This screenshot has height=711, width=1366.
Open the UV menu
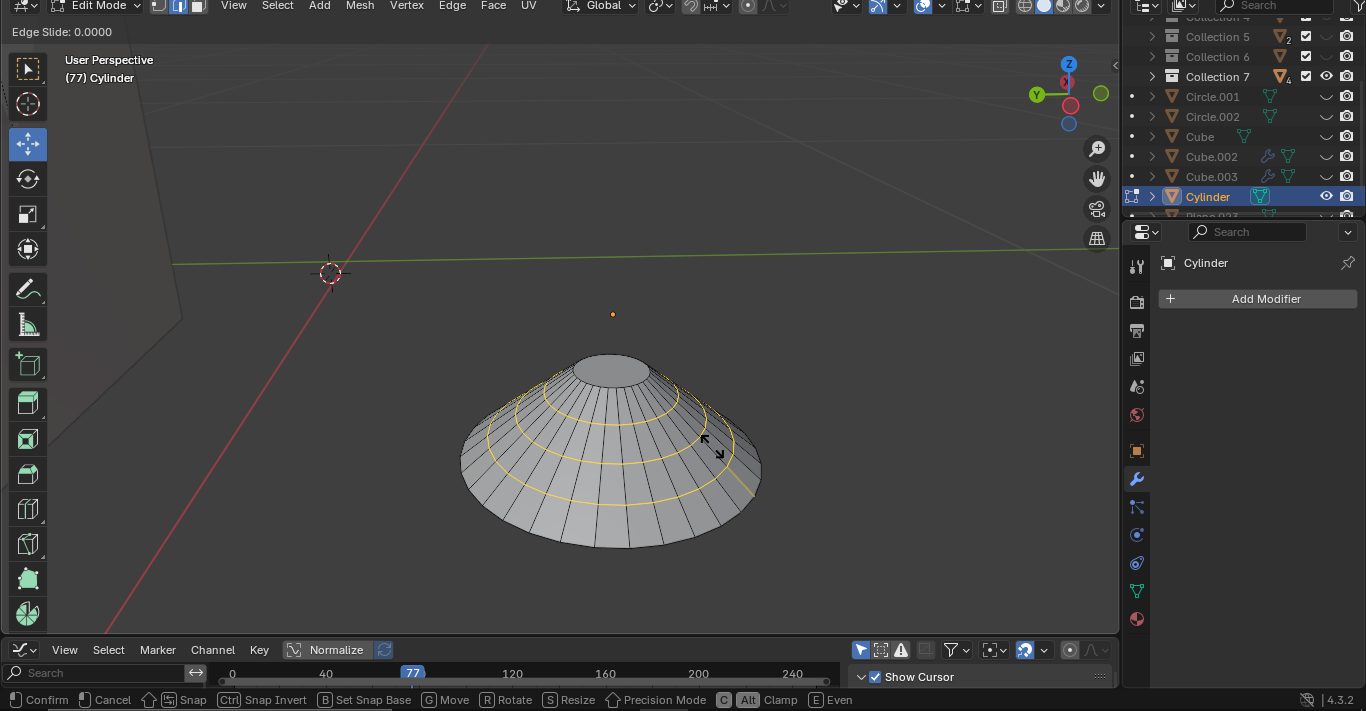pos(529,6)
